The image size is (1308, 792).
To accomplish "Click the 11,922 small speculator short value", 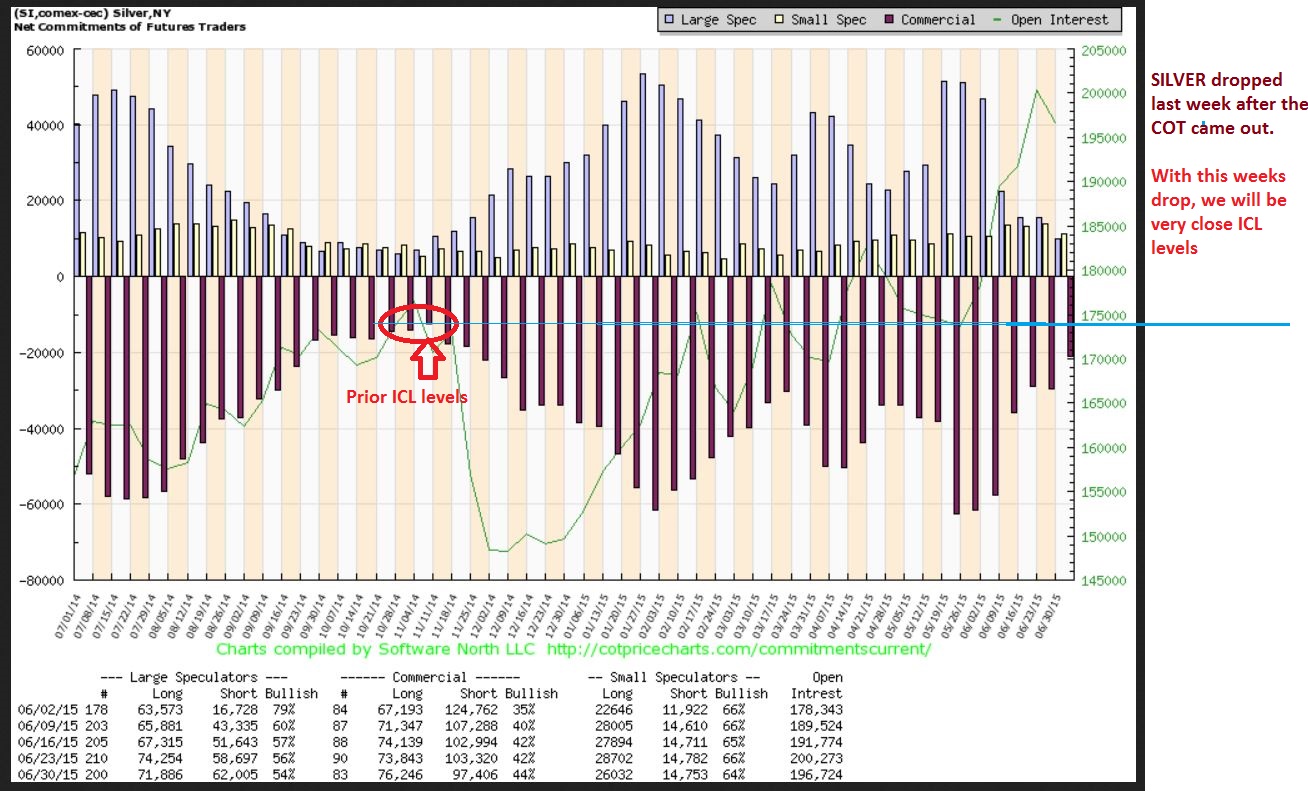I will tap(684, 709).
